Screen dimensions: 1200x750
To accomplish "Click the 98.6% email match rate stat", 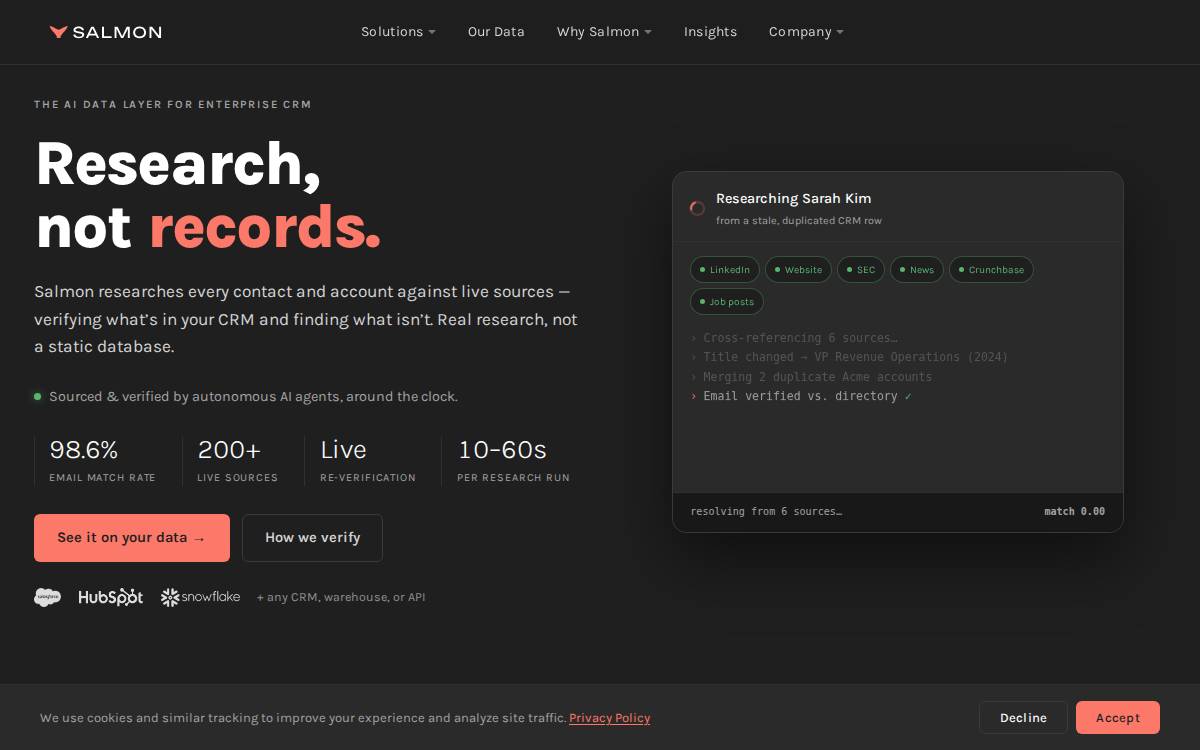I will (x=102, y=461).
